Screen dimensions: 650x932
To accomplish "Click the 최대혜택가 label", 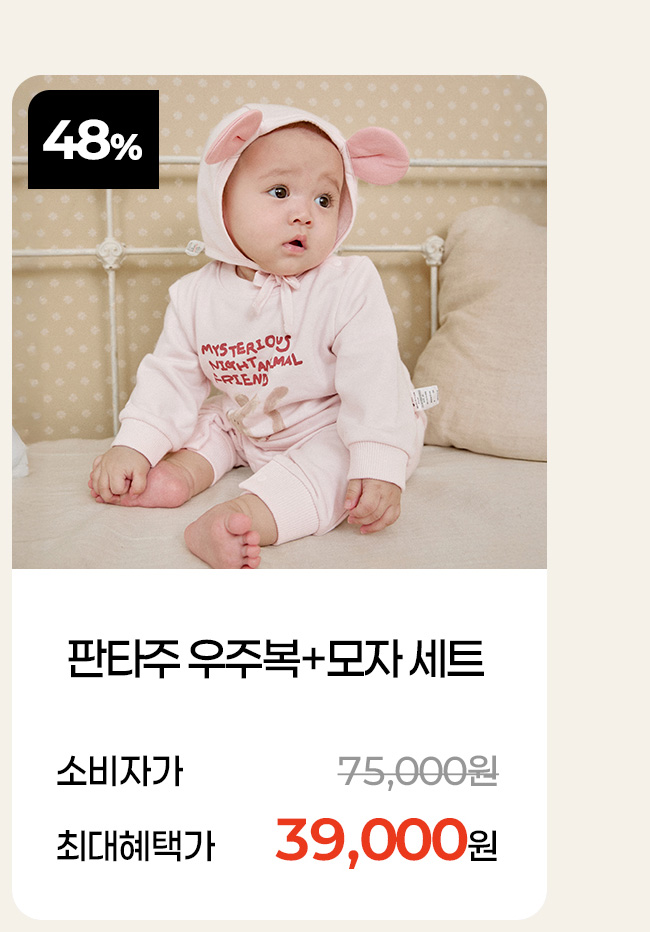I will point(135,846).
